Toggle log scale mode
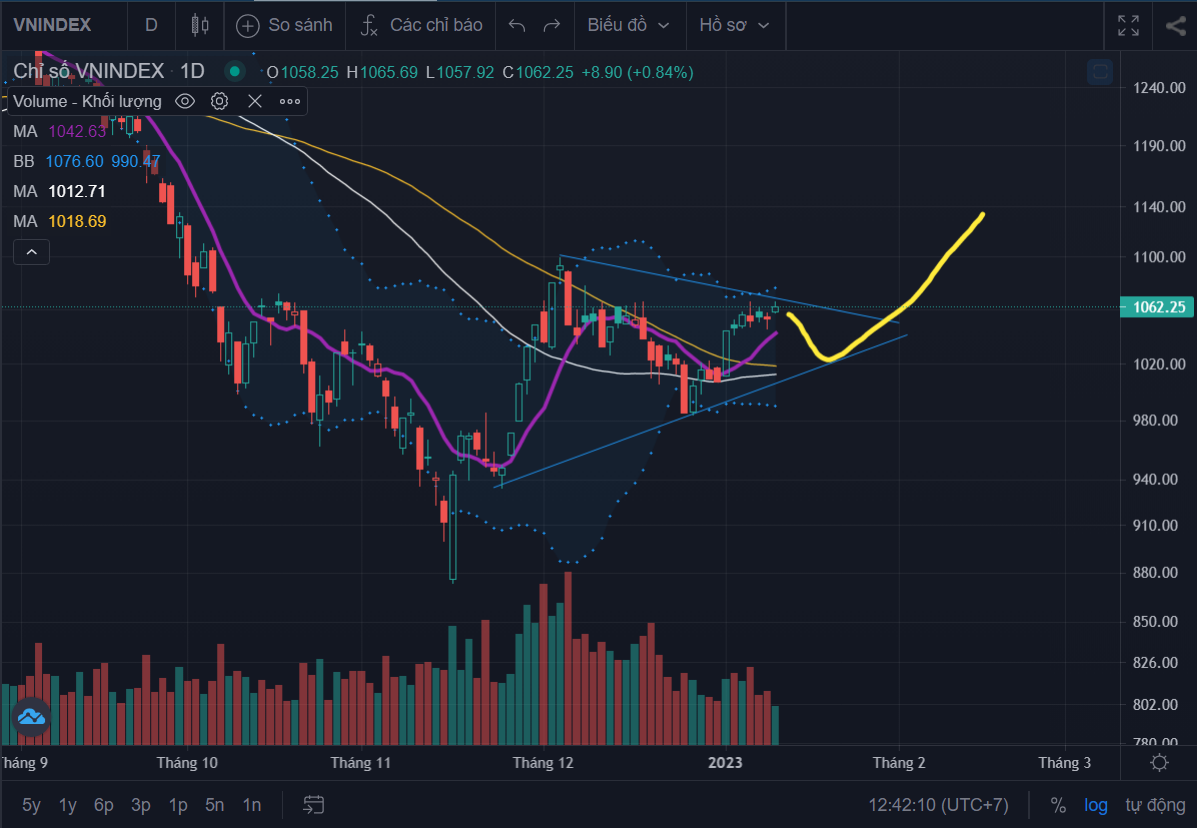The image size is (1197, 828). coord(1095,805)
